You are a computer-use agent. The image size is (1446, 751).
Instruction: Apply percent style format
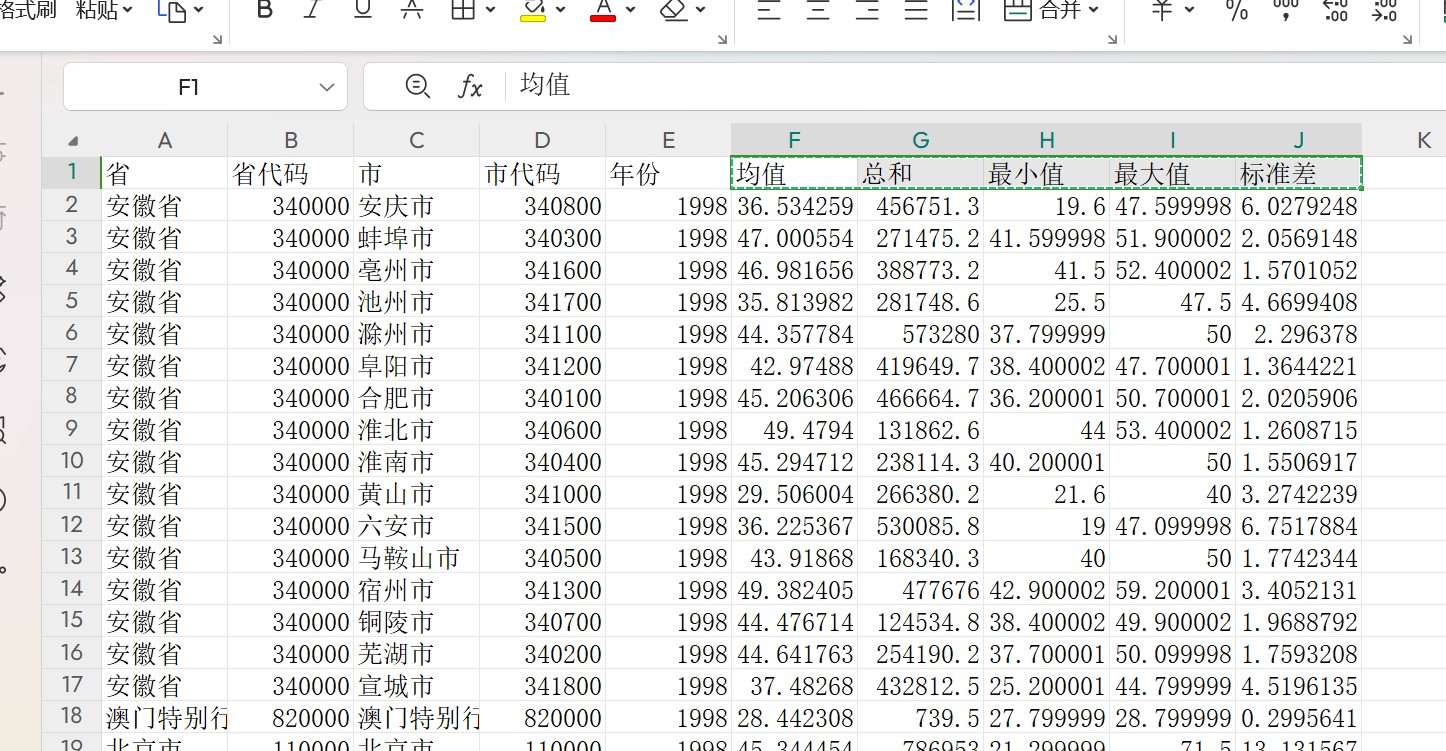point(1237,10)
